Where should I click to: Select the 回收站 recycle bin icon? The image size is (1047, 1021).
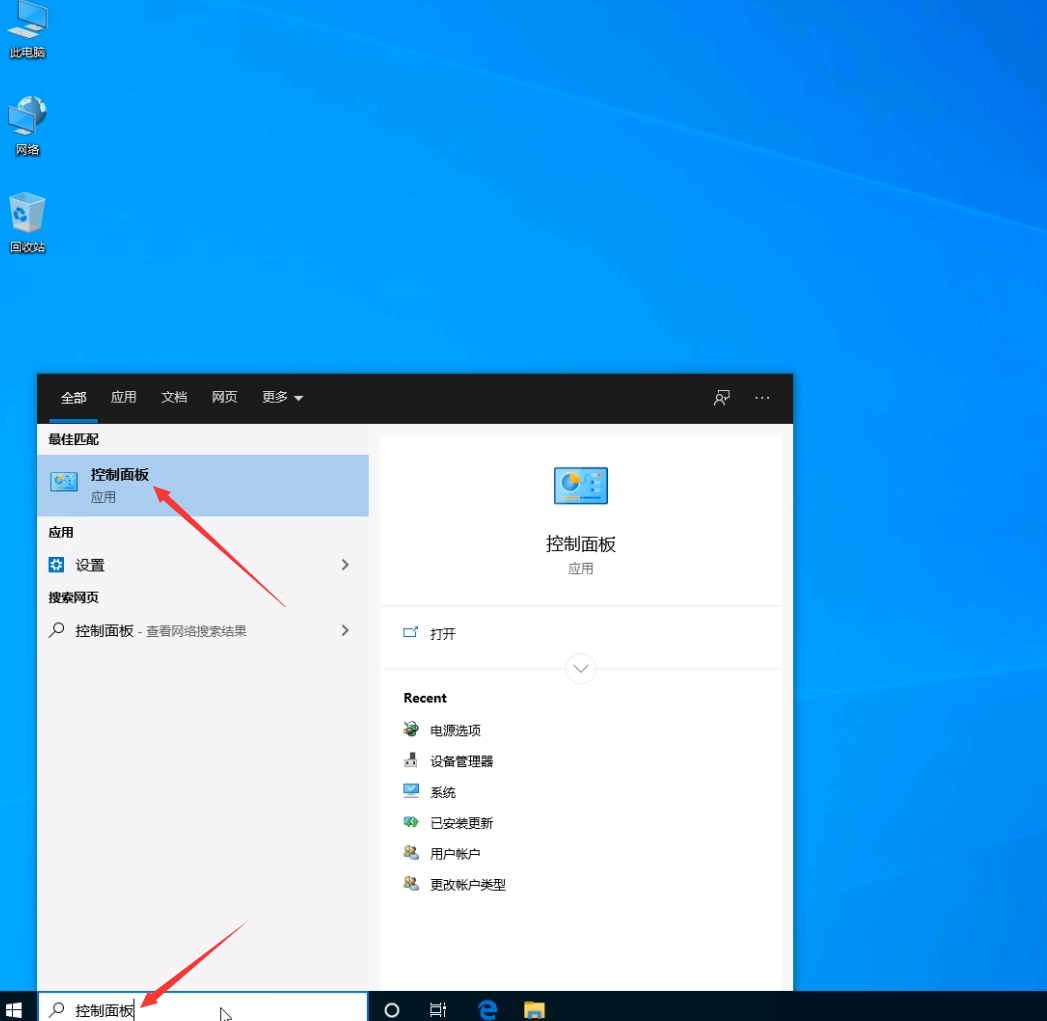(27, 223)
